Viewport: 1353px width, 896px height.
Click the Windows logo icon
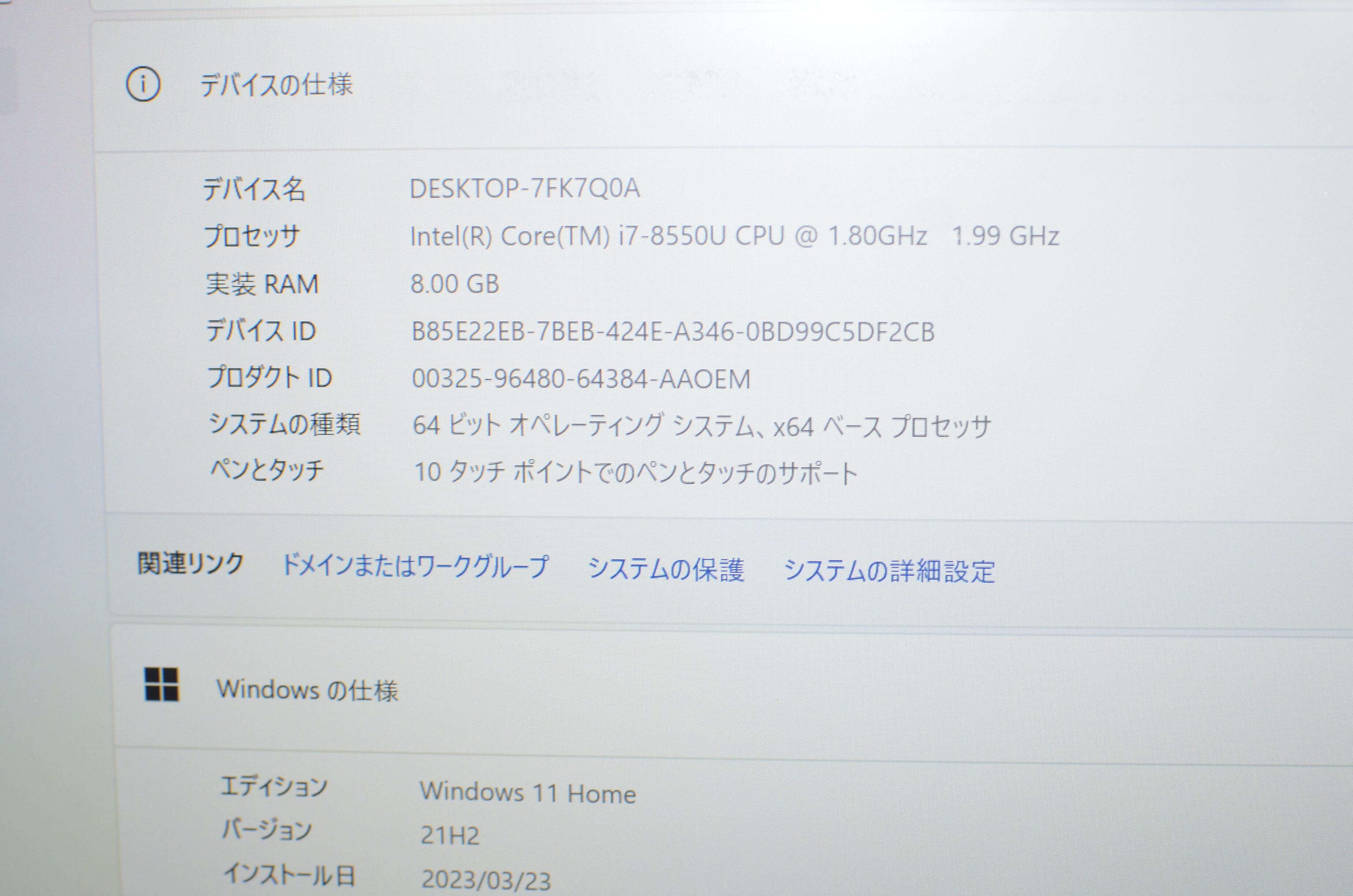click(x=162, y=684)
